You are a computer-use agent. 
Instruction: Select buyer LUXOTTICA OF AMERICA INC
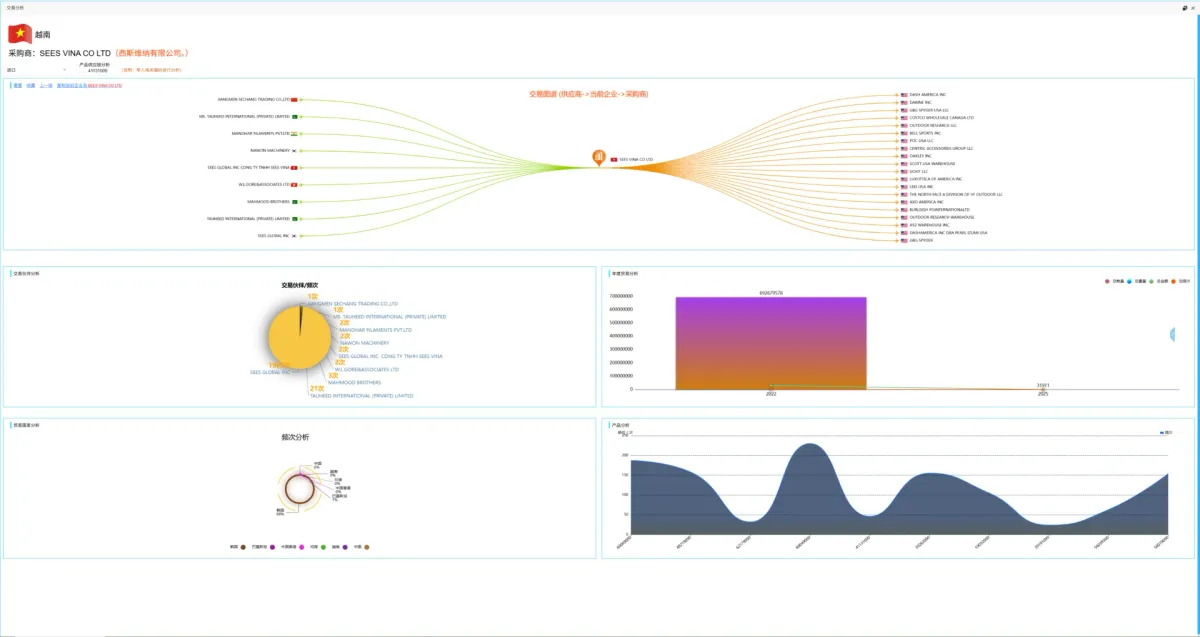click(x=936, y=179)
